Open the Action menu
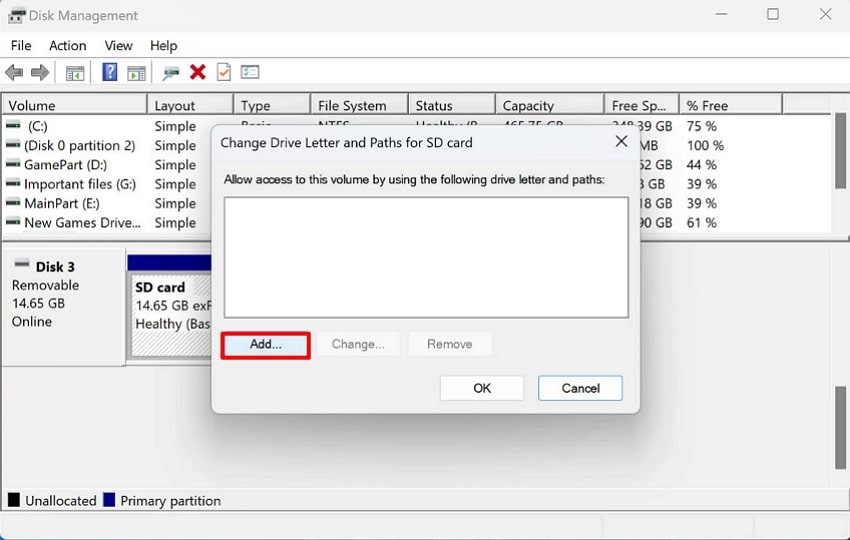The height and width of the screenshot is (540, 850). click(x=68, y=46)
